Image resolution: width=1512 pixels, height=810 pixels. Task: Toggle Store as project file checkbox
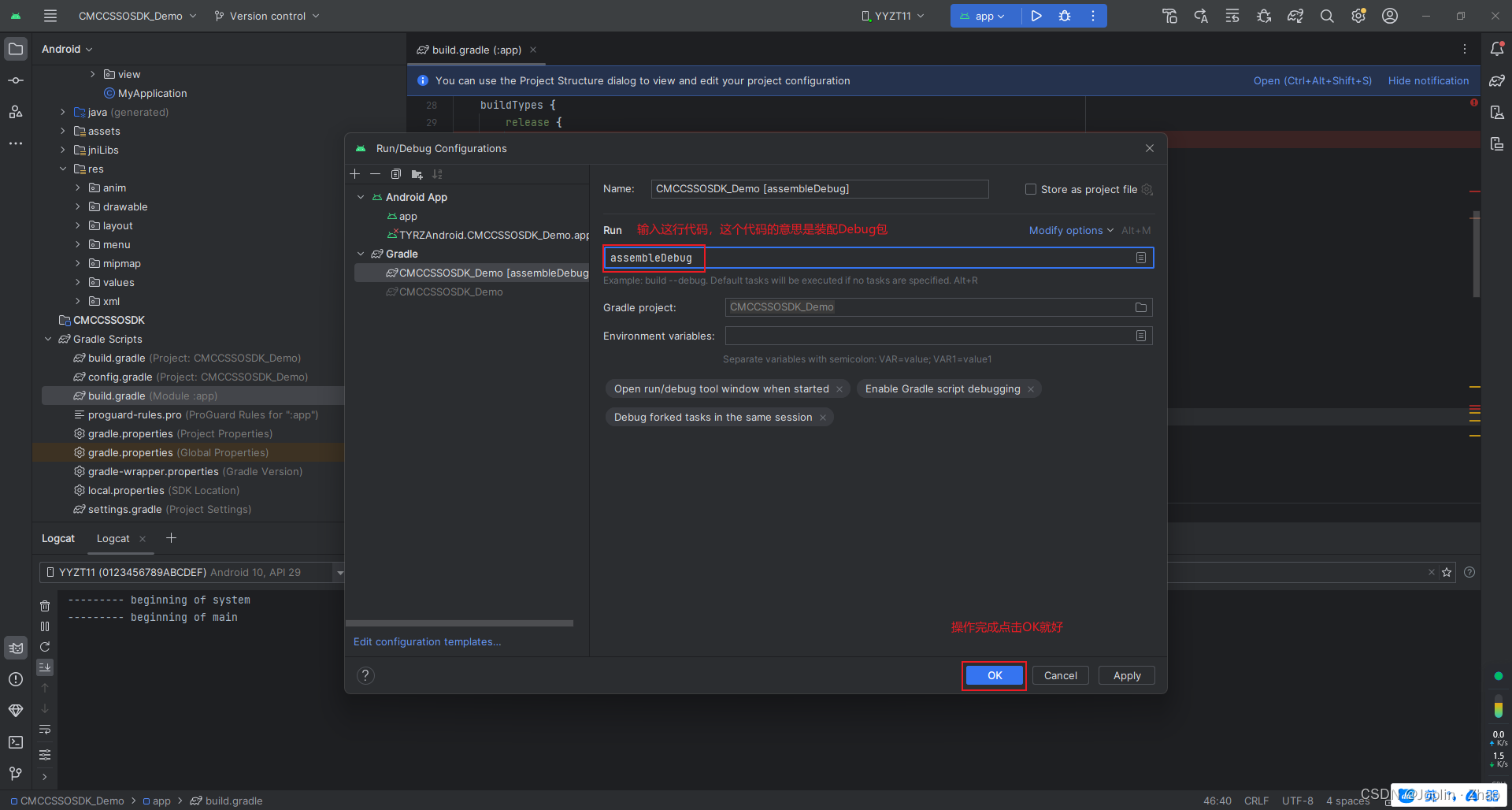coord(1031,189)
